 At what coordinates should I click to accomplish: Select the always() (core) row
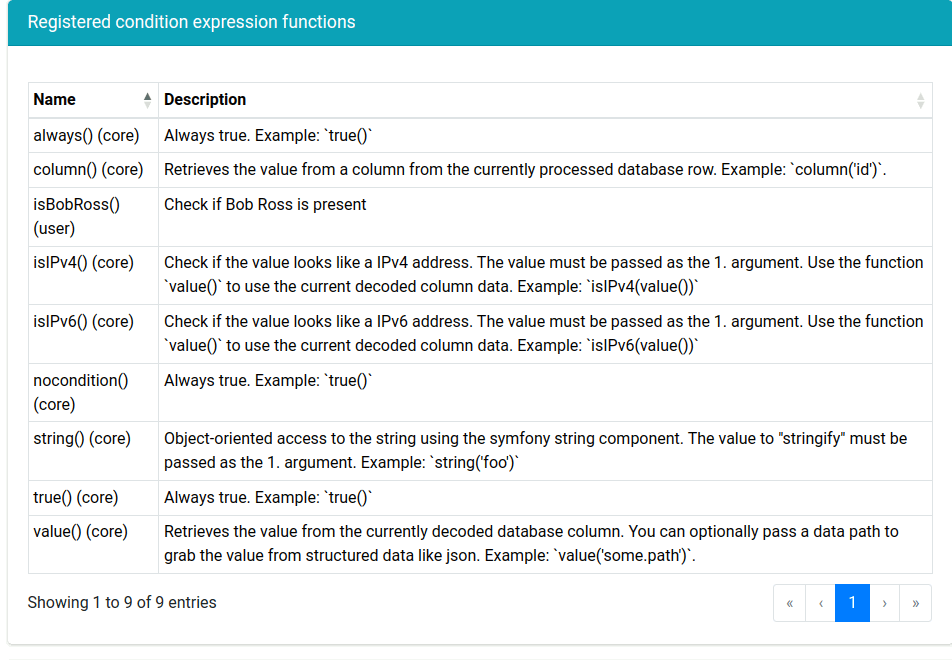480,135
